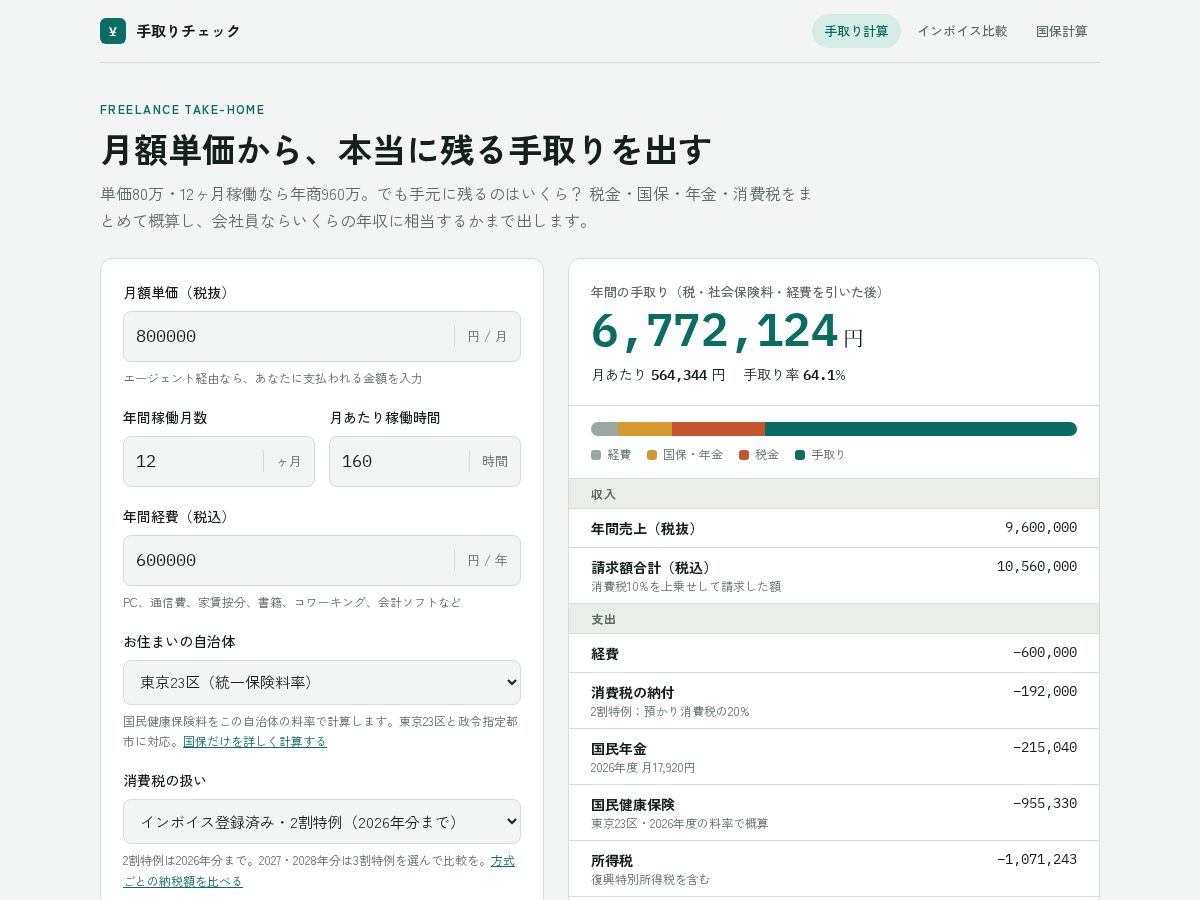1200x900 pixels.
Task: Select the 国民健康保険 value −955,330
Action: click(1045, 803)
